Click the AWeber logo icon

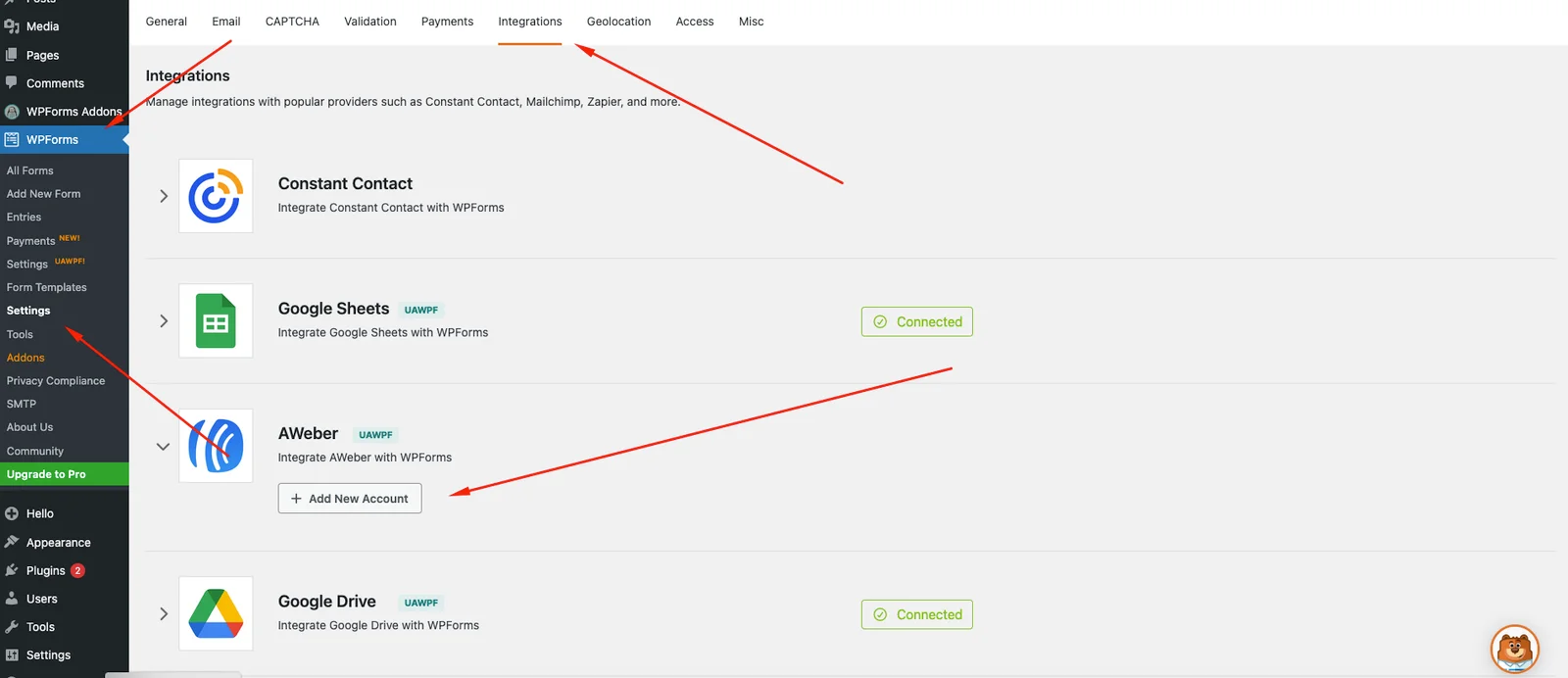click(216, 446)
